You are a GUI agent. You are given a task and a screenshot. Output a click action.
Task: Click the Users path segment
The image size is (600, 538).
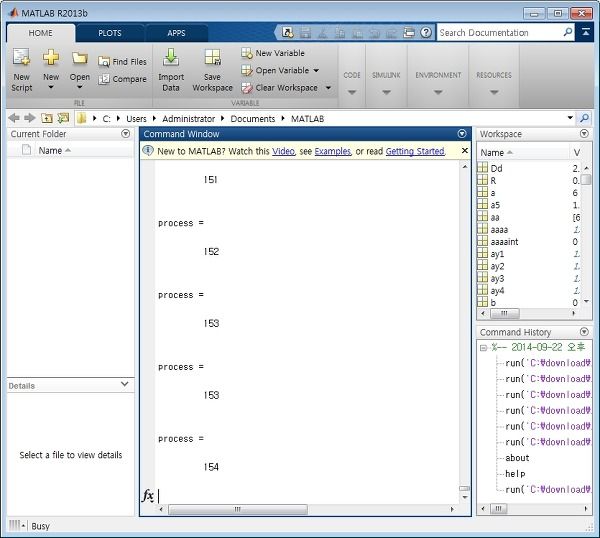136,119
